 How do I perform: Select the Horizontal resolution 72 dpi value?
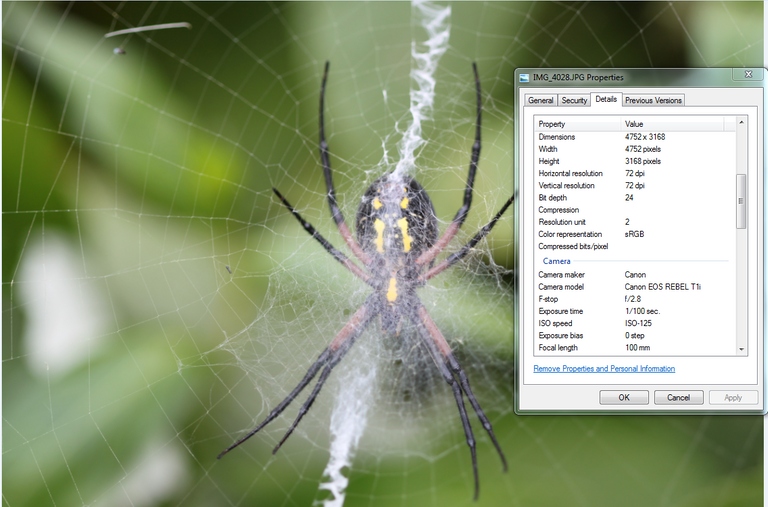pos(635,173)
